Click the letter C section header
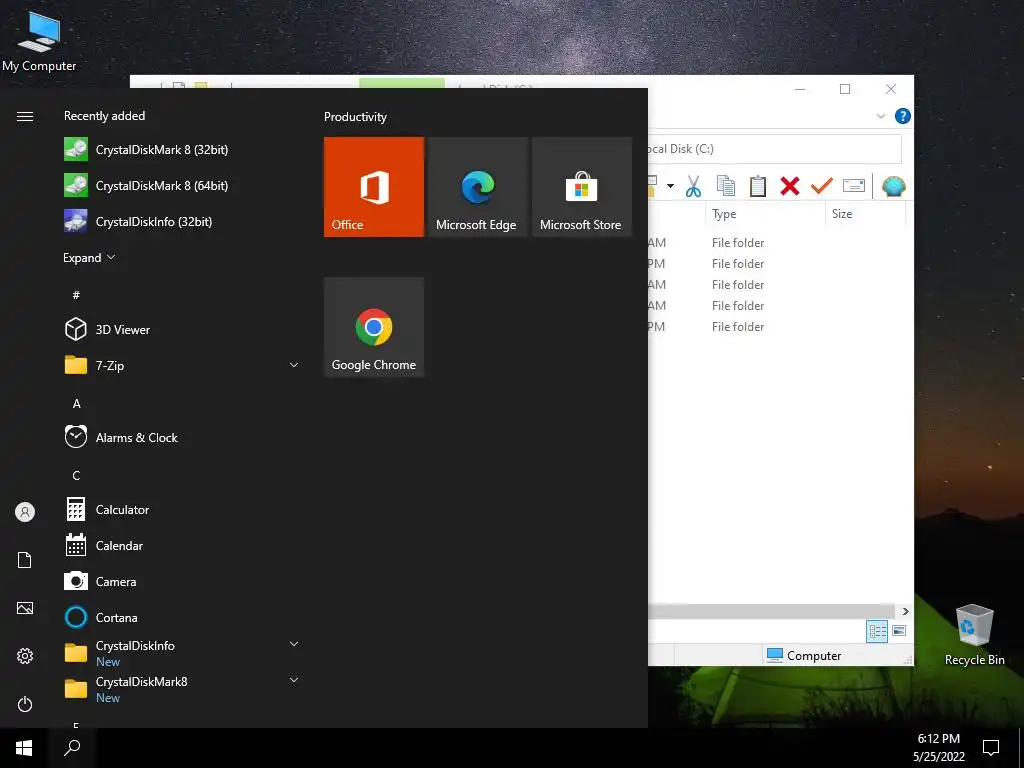This screenshot has width=1024, height=768. click(76, 475)
